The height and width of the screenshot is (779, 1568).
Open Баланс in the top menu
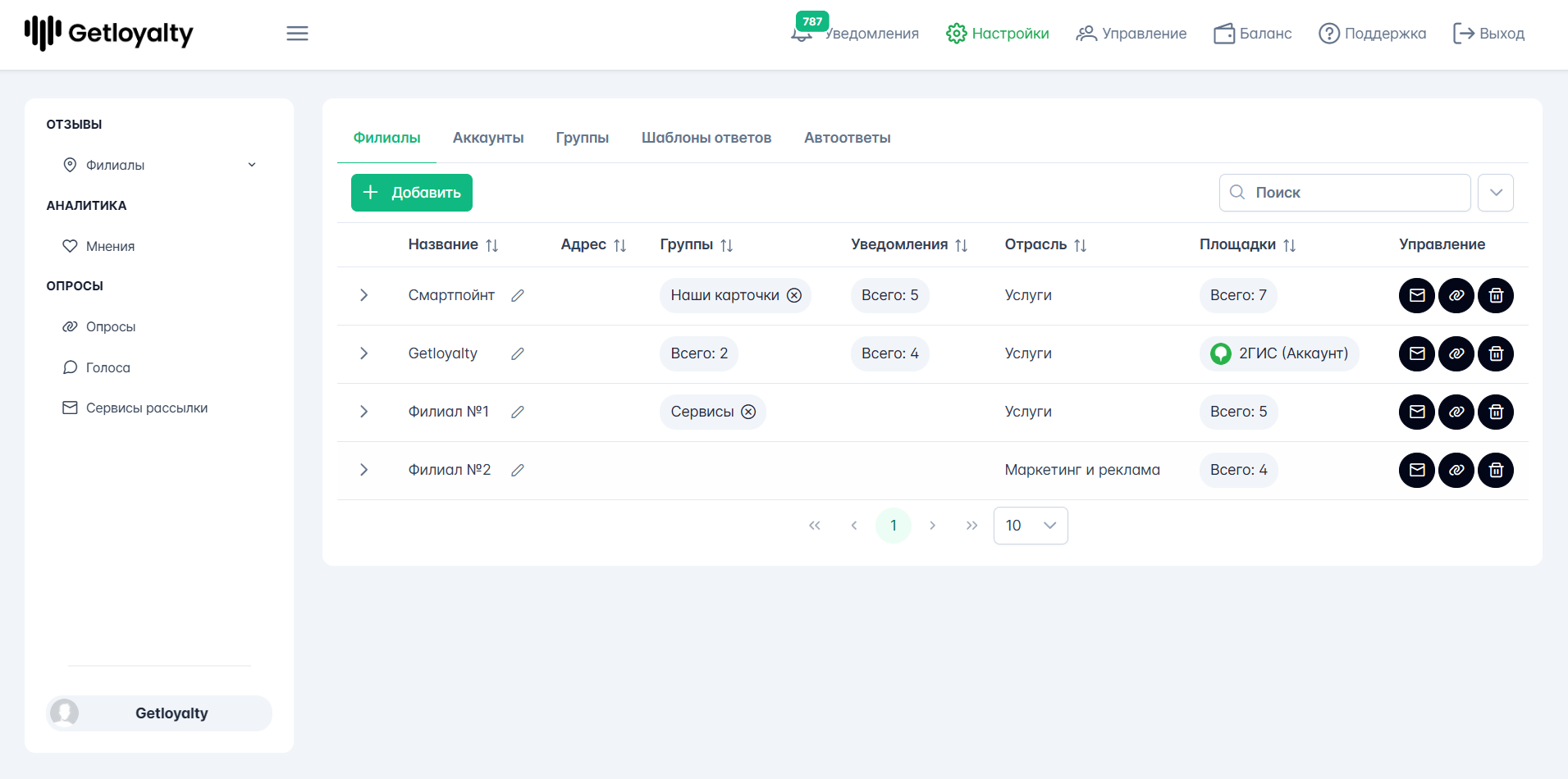click(x=1253, y=34)
